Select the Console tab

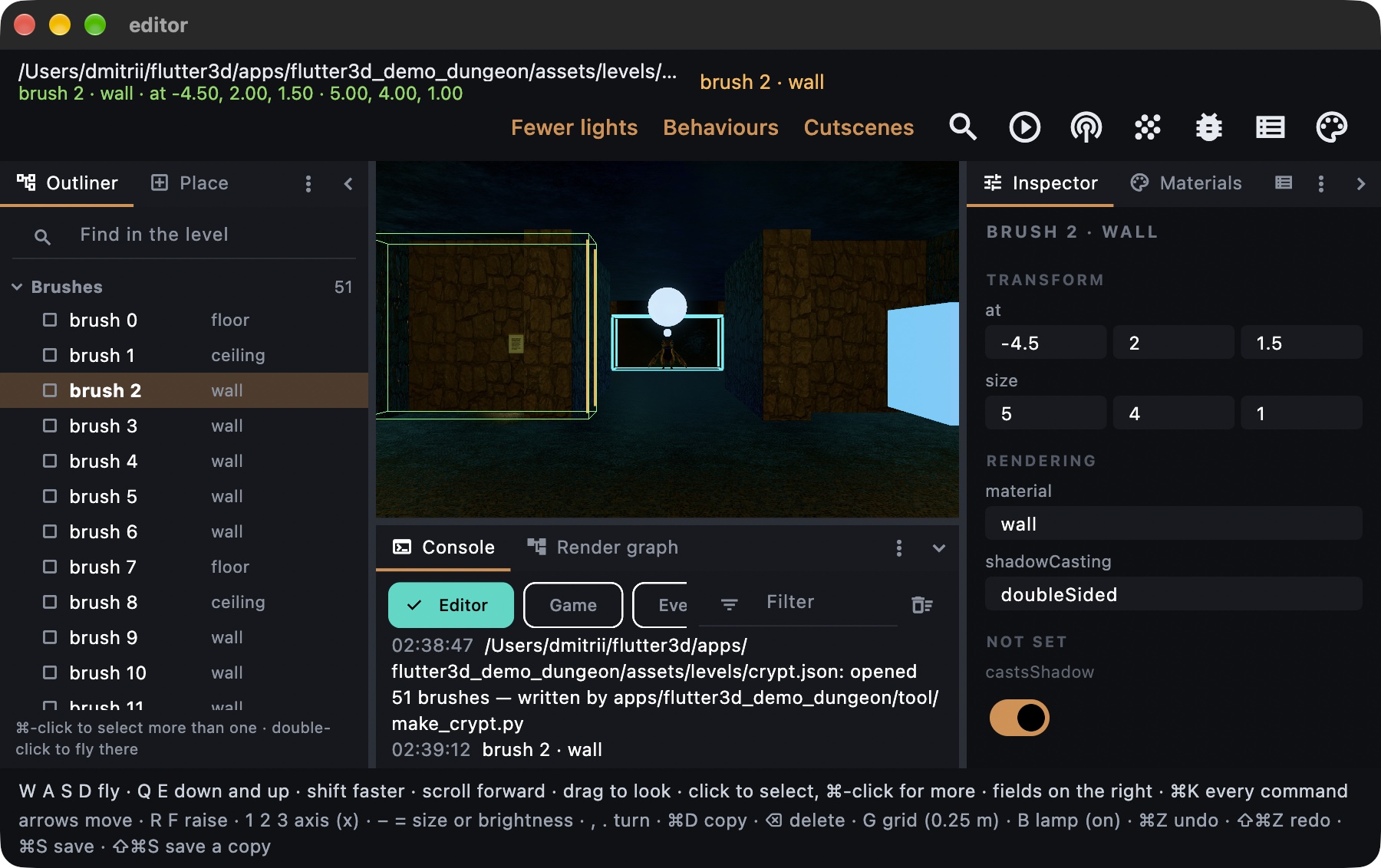click(443, 547)
